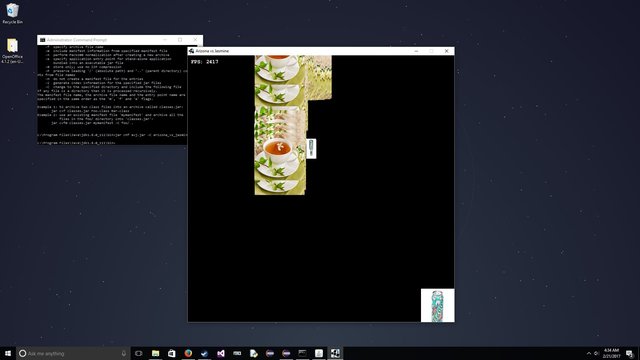Open the Recycle Bin desktop icon
This screenshot has width=640, height=360.
[12, 13]
